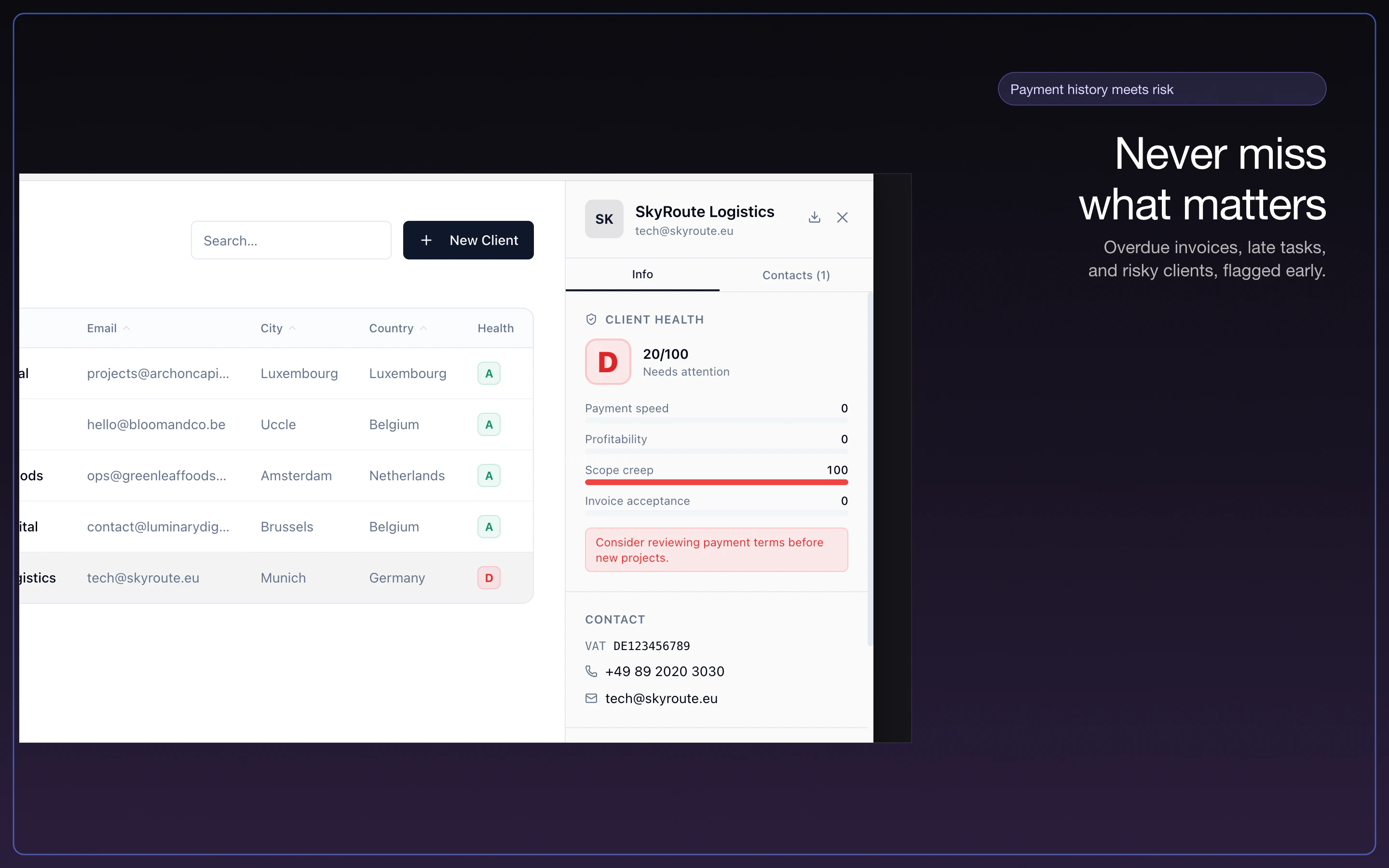This screenshot has height=868, width=1389.
Task: Sort by Country column arrow
Action: [x=423, y=328]
